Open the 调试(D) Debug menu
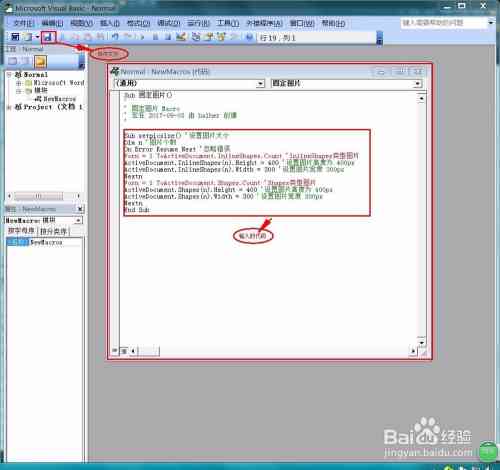This screenshot has height=470, width=500. click(169, 23)
